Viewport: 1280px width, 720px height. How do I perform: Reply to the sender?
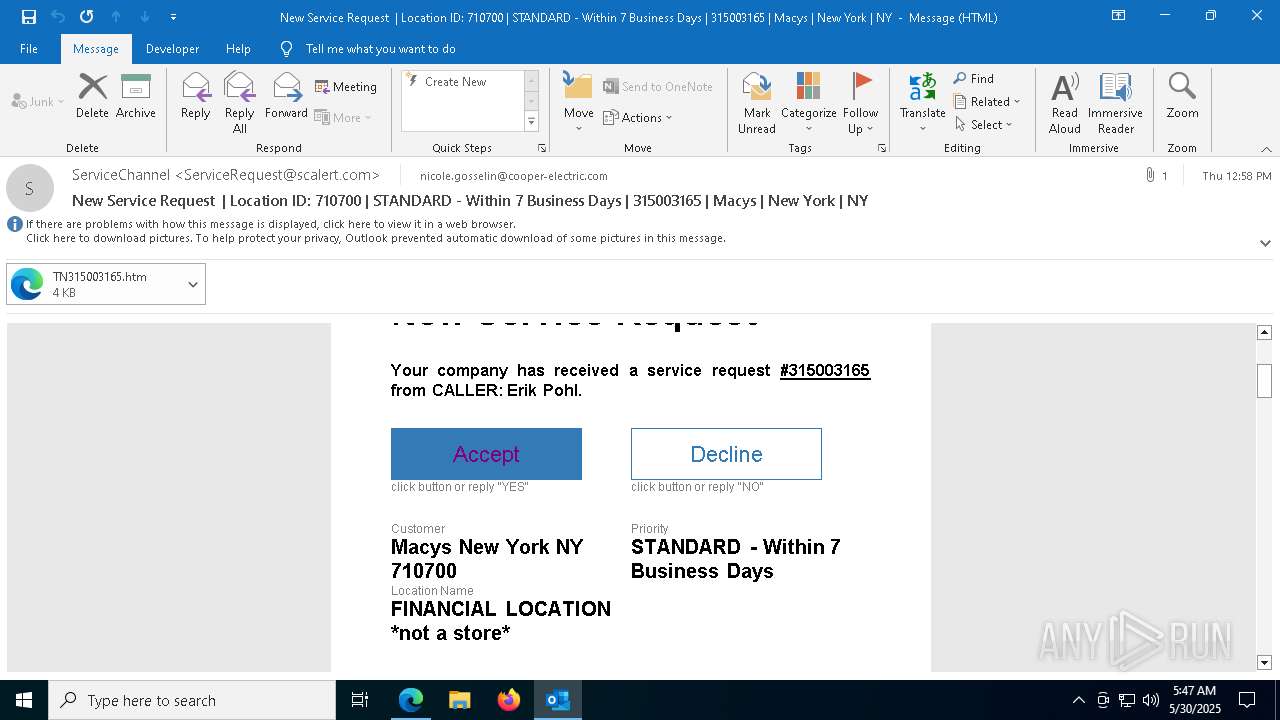[195, 96]
